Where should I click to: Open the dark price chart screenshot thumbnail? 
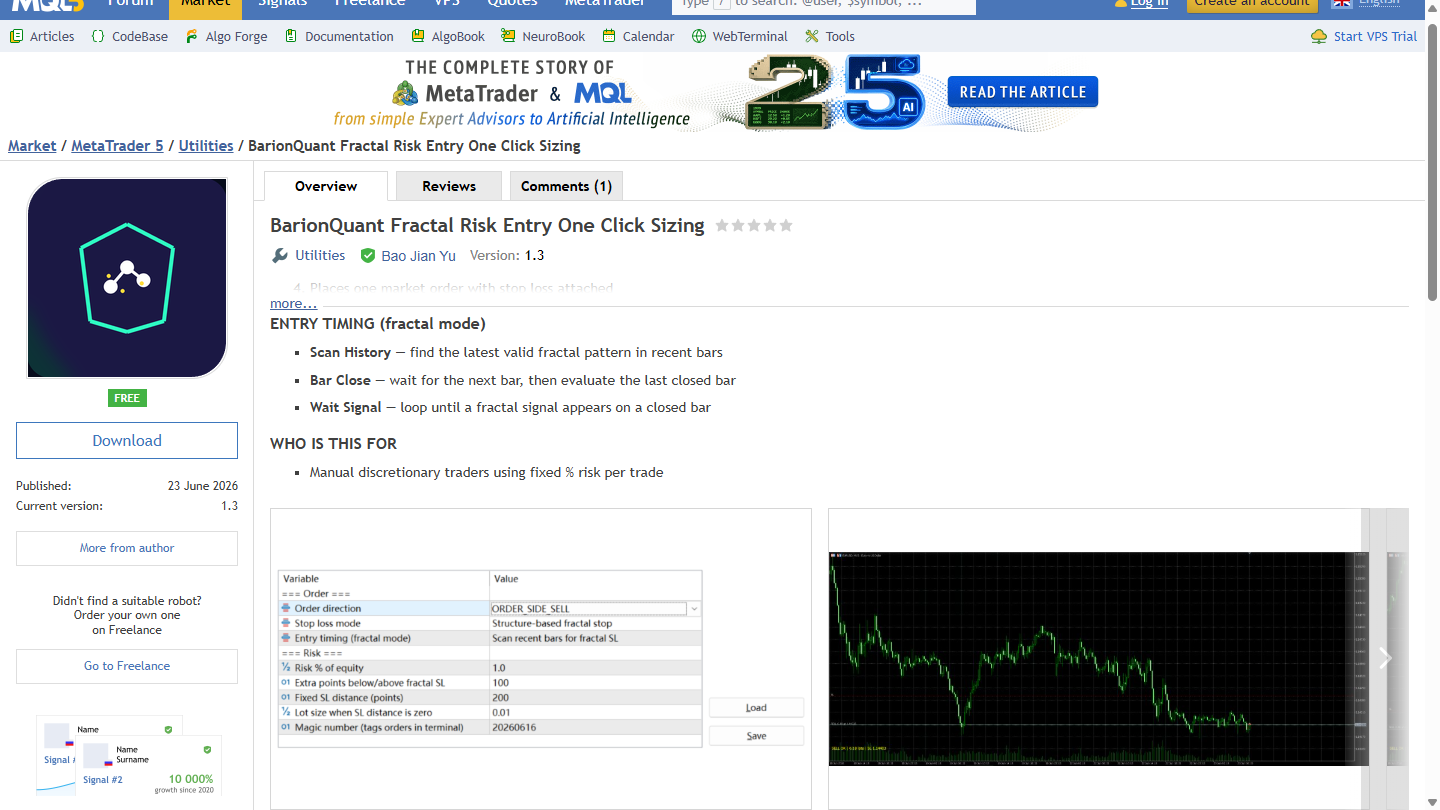click(x=1098, y=658)
